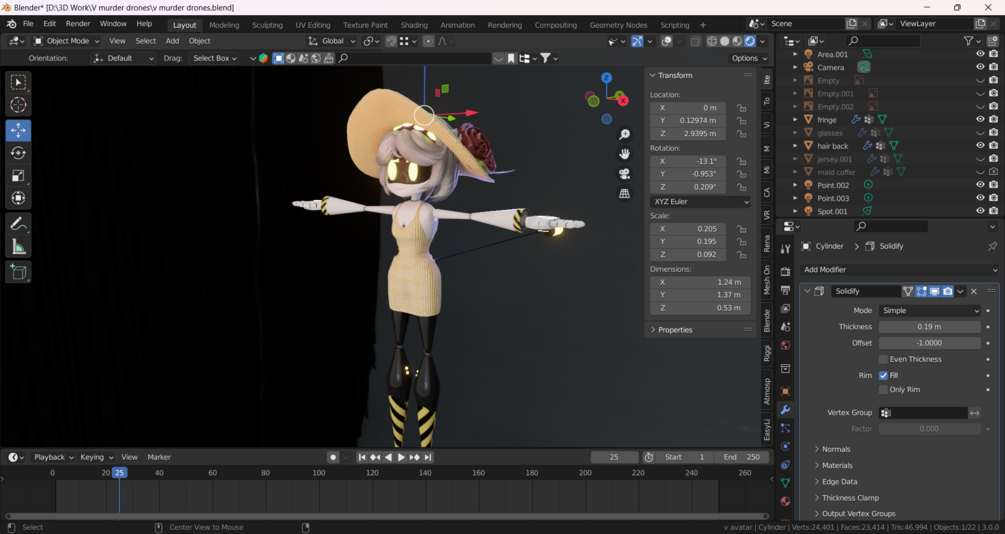Open the Add menu in viewport header
Screen dimensions: 1005x534
point(172,40)
